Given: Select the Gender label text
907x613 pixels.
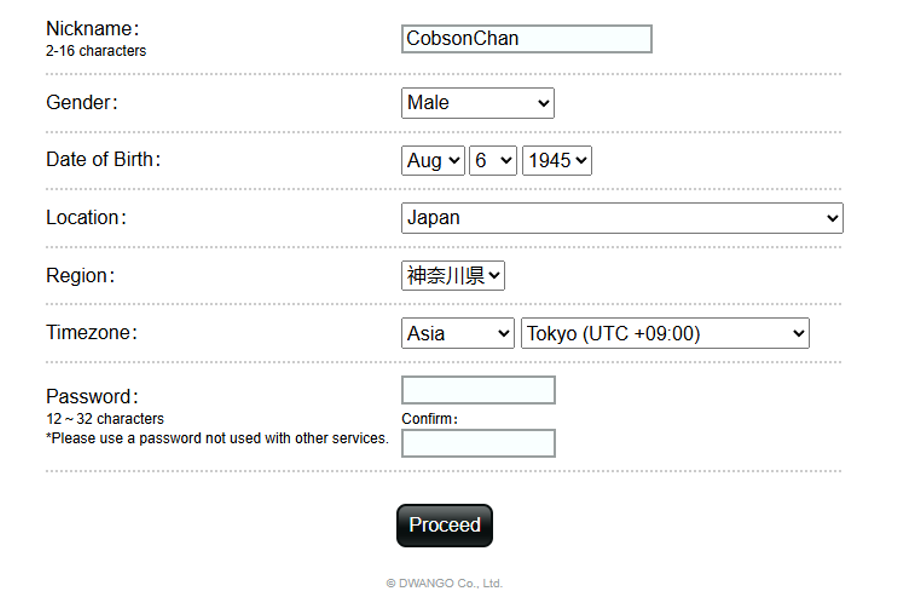Looking at the screenshot, I should (82, 102).
